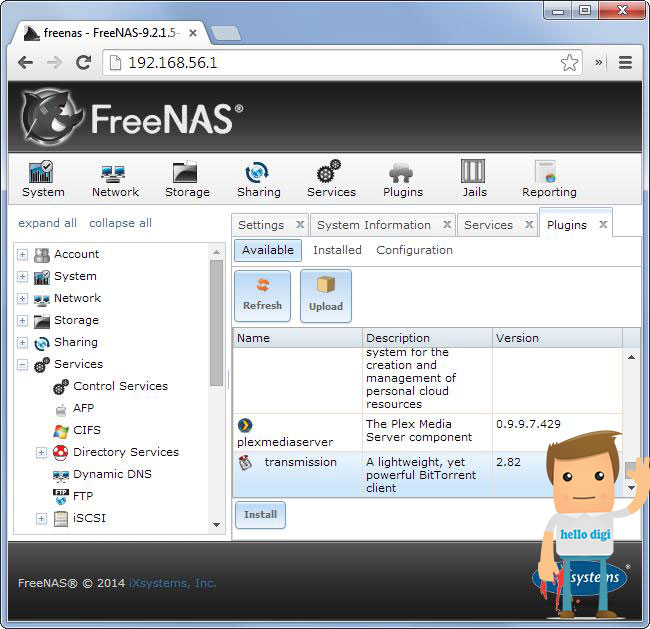Expand the System tree node
This screenshot has height=629, width=650.
[x=22, y=277]
